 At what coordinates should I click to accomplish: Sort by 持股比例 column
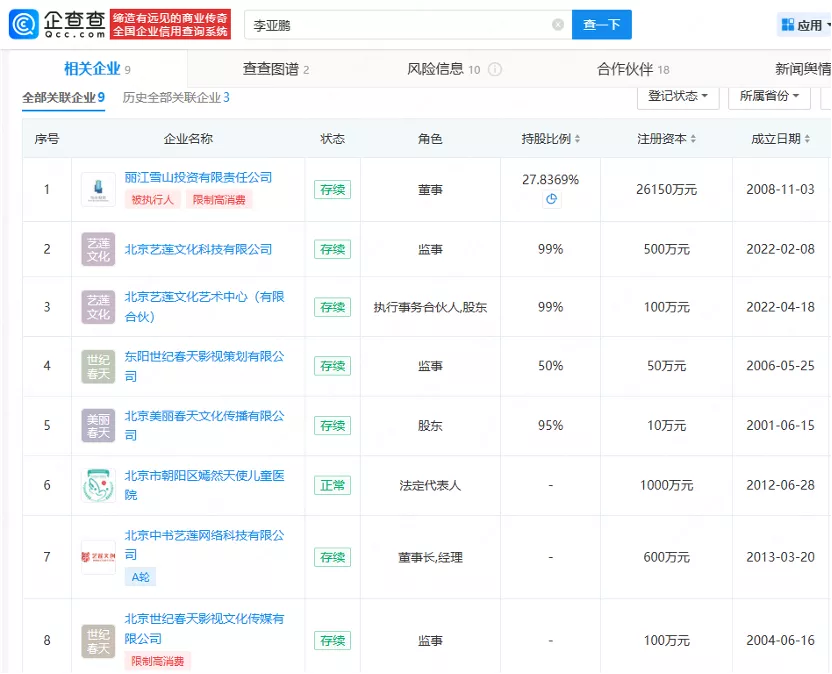point(551,139)
